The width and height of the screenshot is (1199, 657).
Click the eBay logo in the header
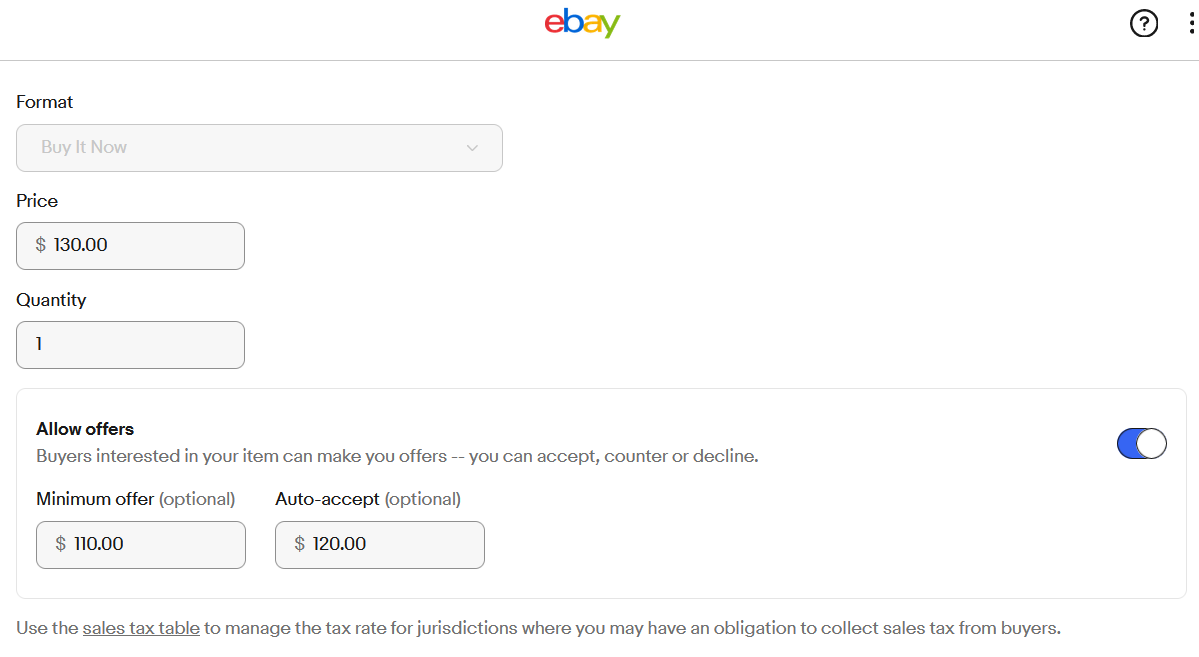point(582,23)
